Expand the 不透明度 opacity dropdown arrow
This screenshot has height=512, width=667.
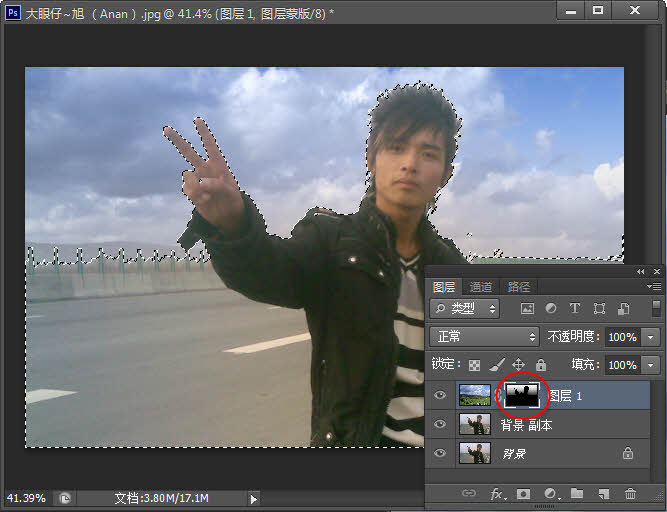pyautogui.click(x=652, y=337)
